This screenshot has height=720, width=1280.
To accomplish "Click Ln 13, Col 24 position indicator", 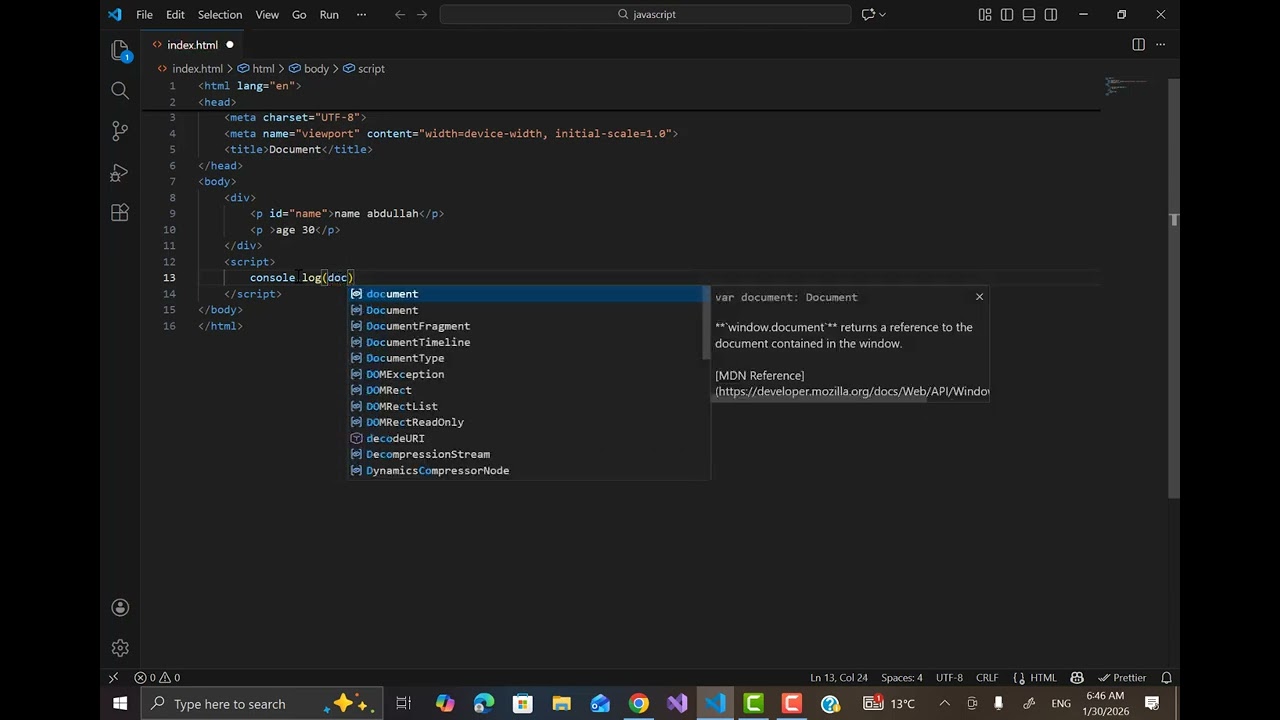I will point(838,677).
